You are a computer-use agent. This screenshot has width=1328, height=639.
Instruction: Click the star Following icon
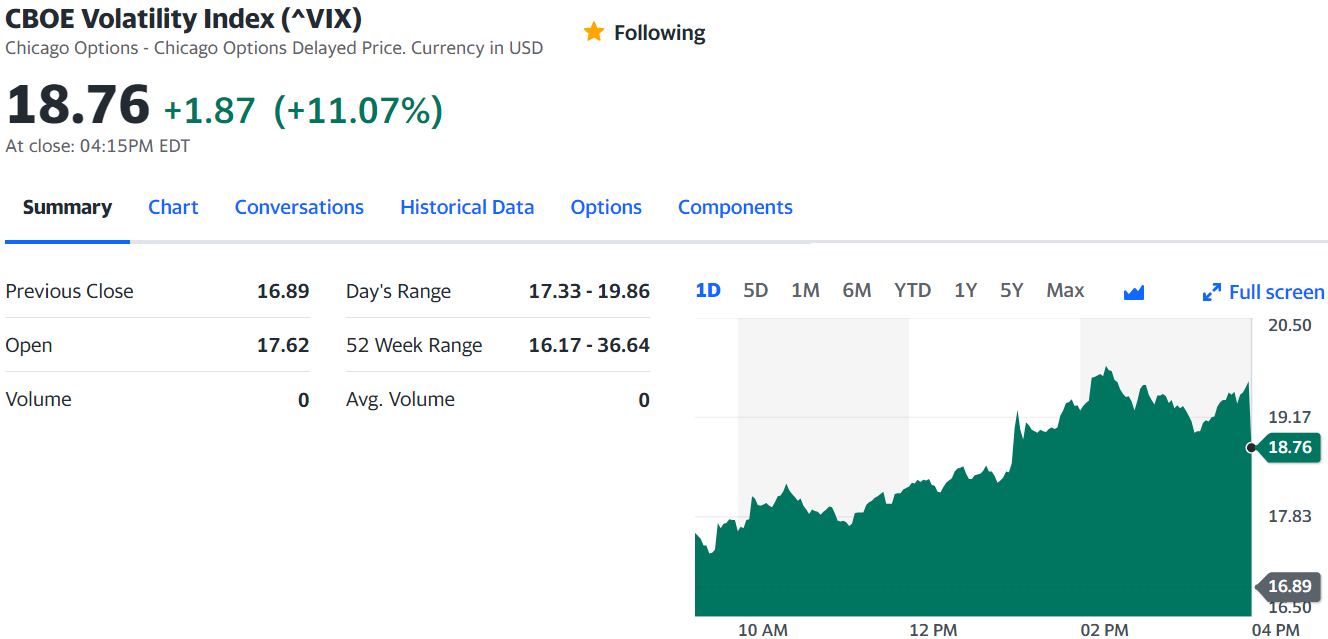click(594, 32)
